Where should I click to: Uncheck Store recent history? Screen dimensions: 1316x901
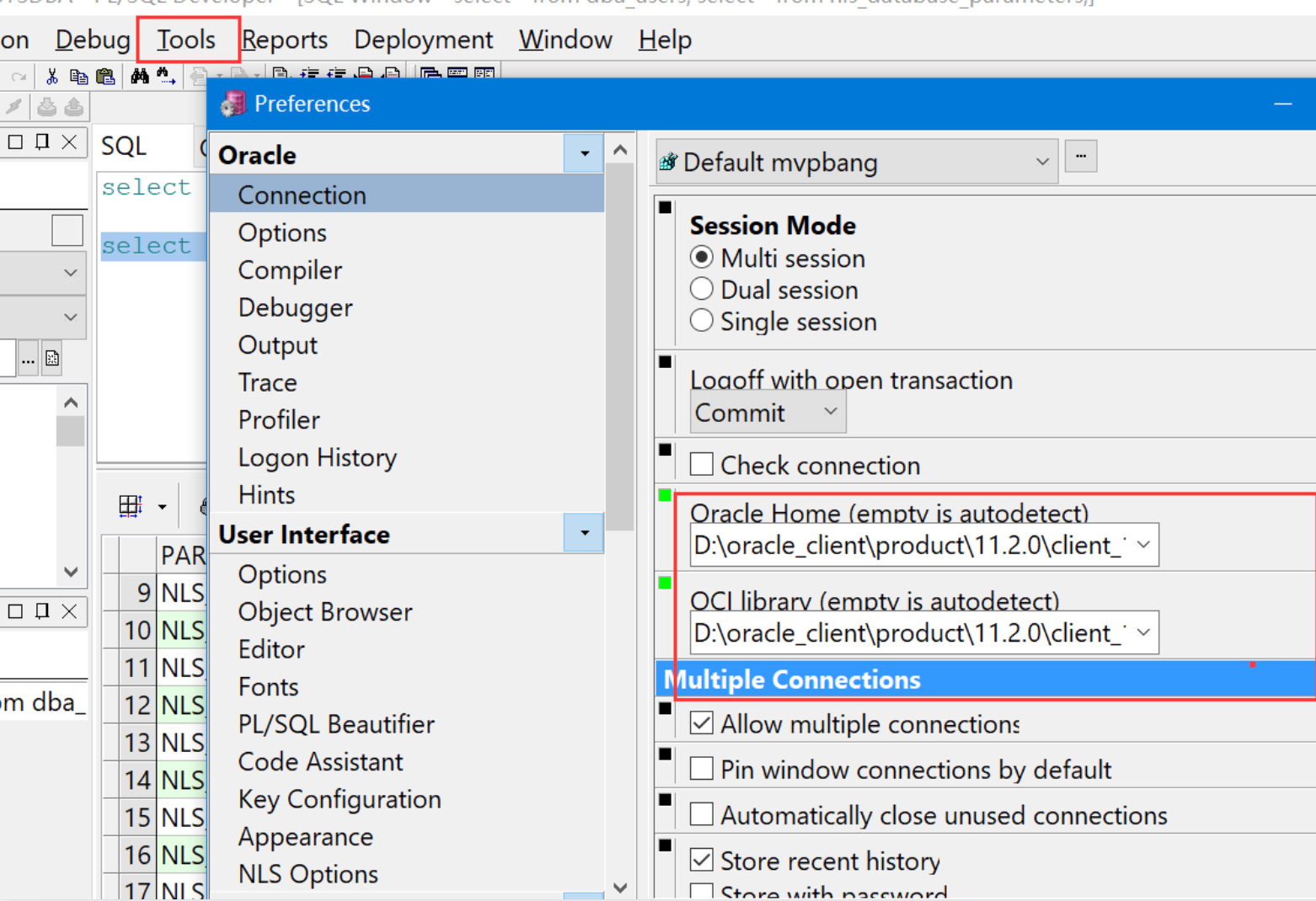702,859
